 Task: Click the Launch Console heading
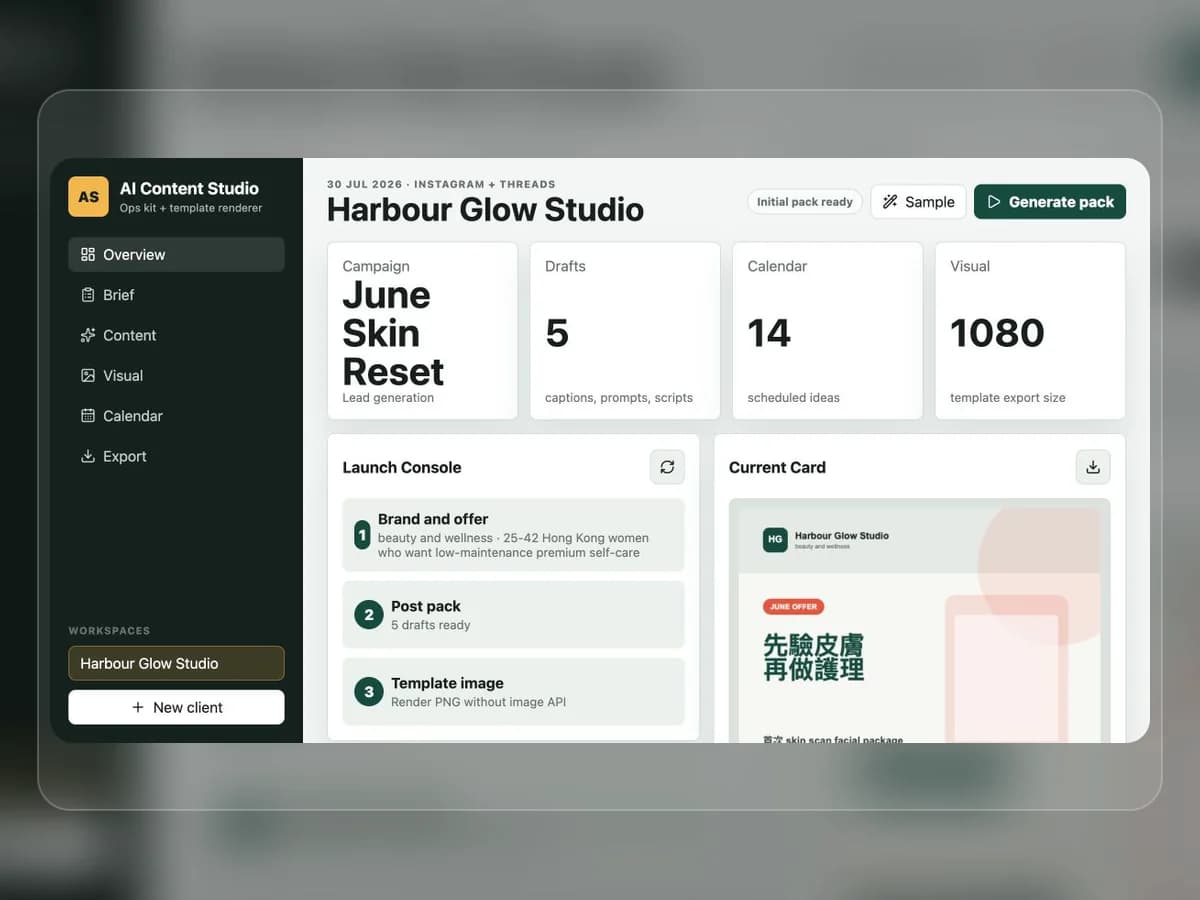(402, 467)
